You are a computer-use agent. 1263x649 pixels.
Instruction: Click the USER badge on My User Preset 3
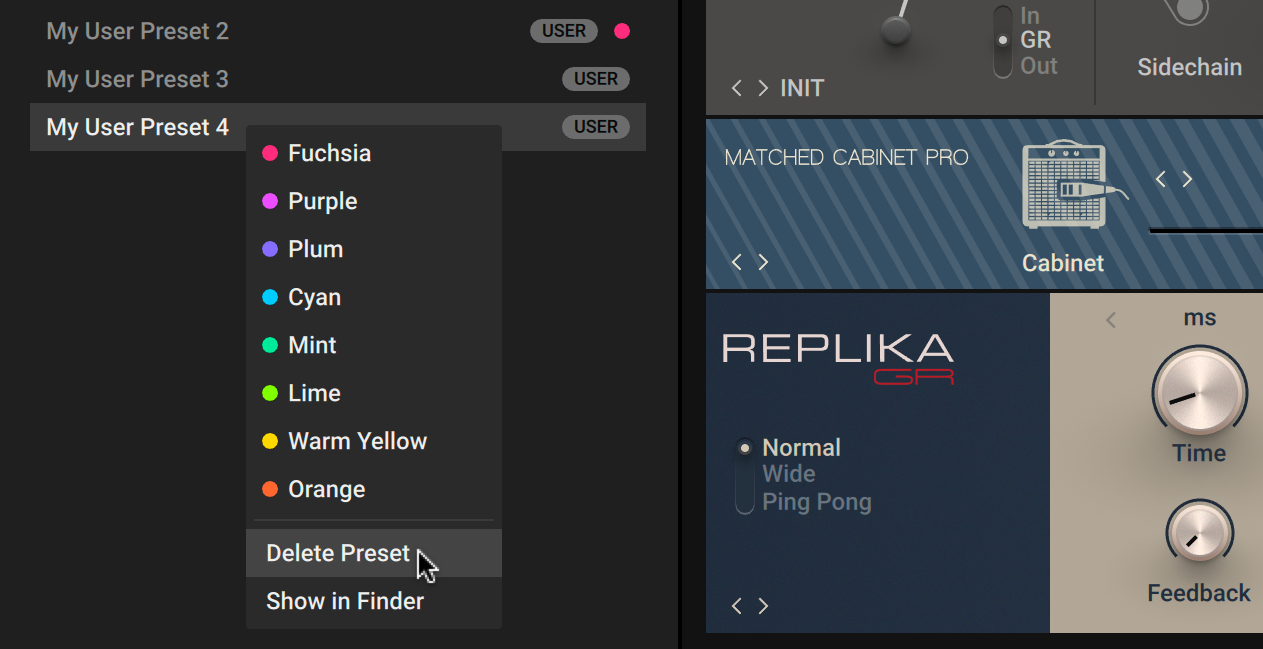(x=596, y=79)
